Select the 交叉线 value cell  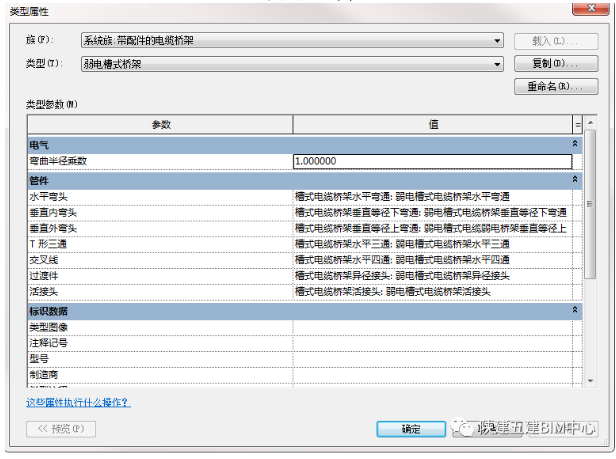point(433,260)
